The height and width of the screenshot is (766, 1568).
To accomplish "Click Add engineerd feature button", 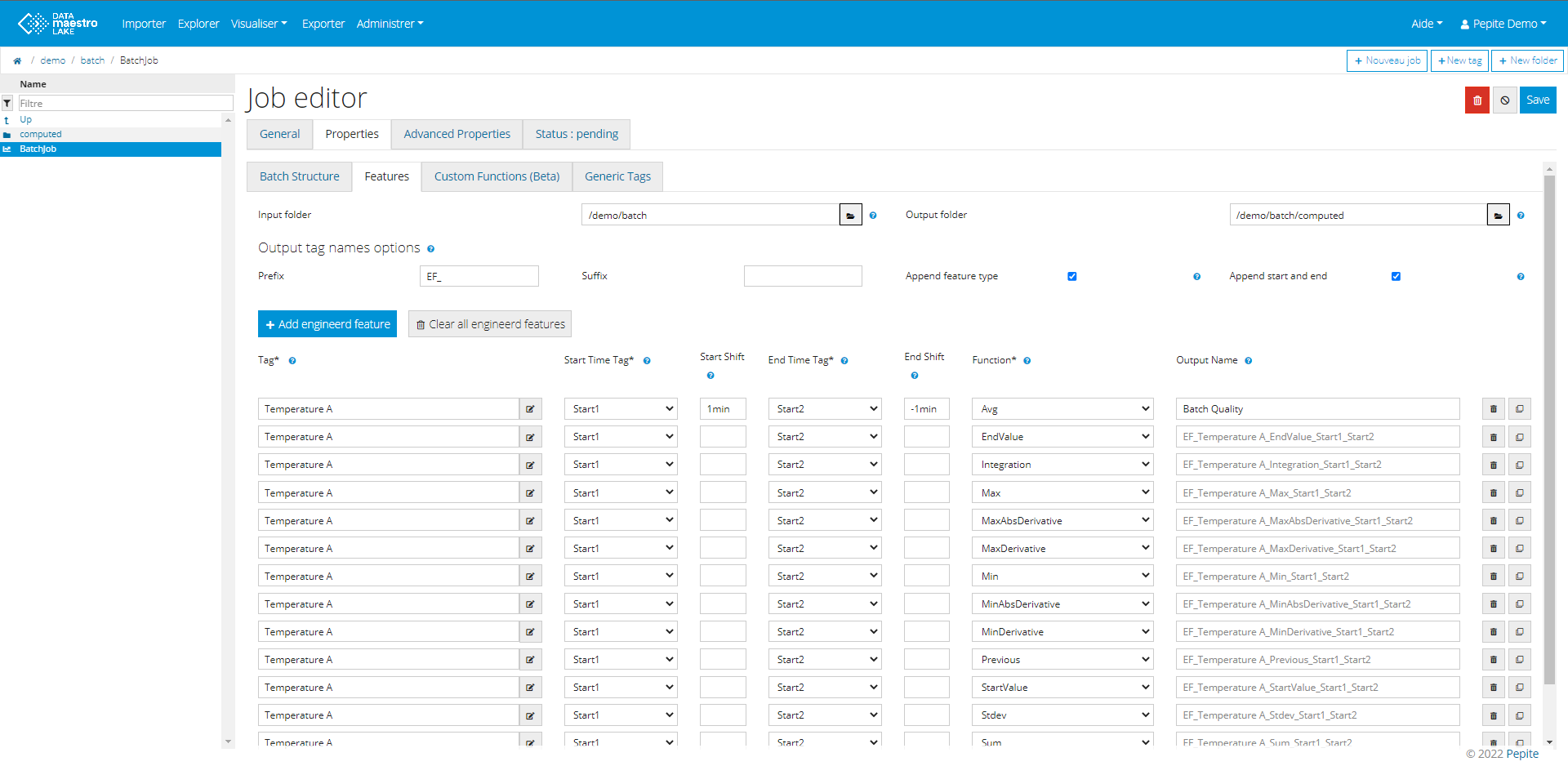I will click(x=327, y=324).
